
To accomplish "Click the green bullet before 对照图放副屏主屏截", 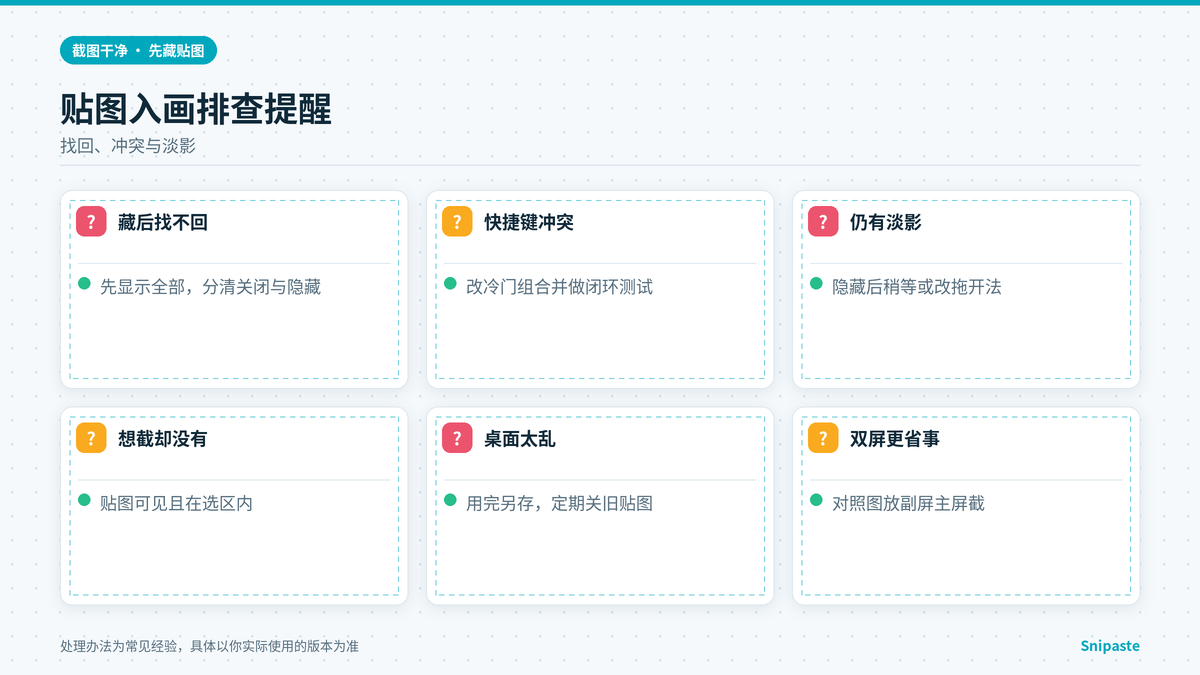I will point(816,500).
